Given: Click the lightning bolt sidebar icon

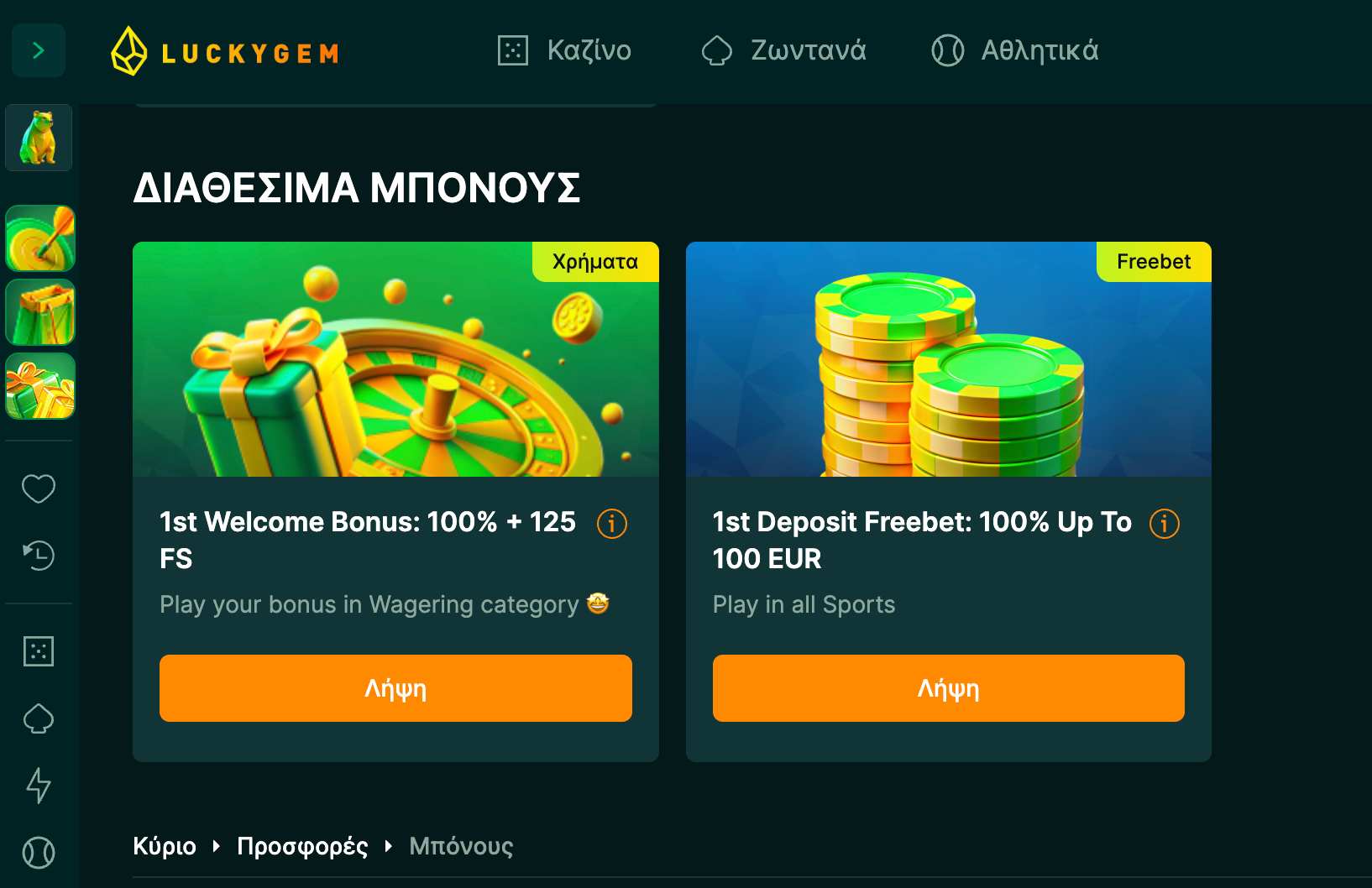Looking at the screenshot, I should point(39,786).
